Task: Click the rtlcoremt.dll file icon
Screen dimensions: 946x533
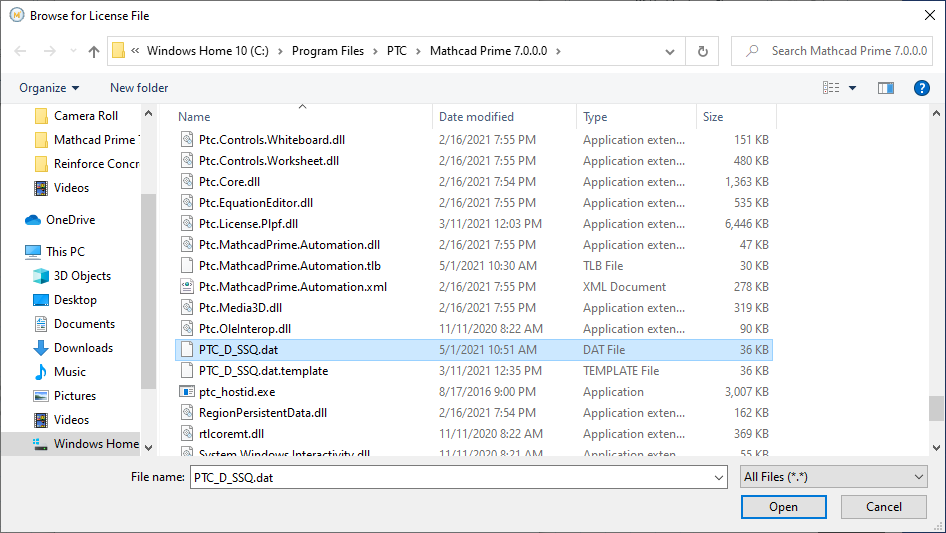Action: pos(187,434)
